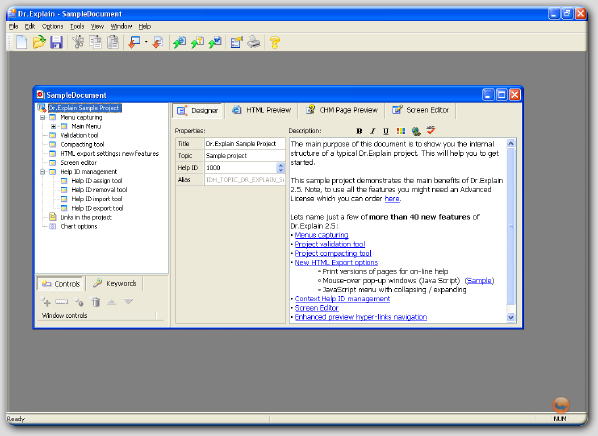Click the insert hyperlink globe icon
598x436 pixels.
click(x=416, y=131)
